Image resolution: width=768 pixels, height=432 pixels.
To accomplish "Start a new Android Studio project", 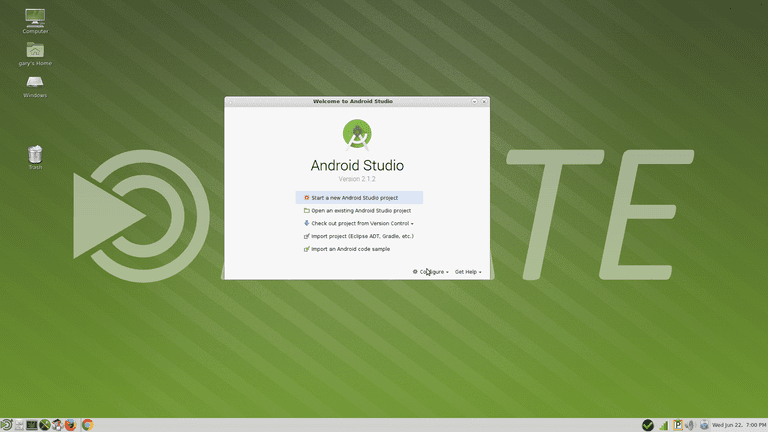I will tap(359, 198).
